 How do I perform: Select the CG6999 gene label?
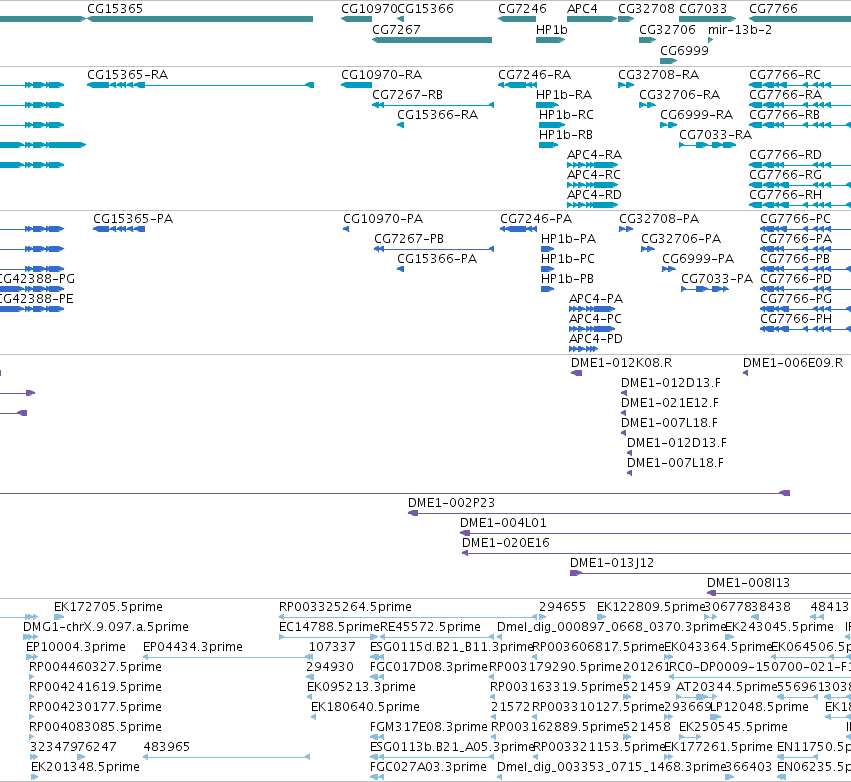coord(684,50)
